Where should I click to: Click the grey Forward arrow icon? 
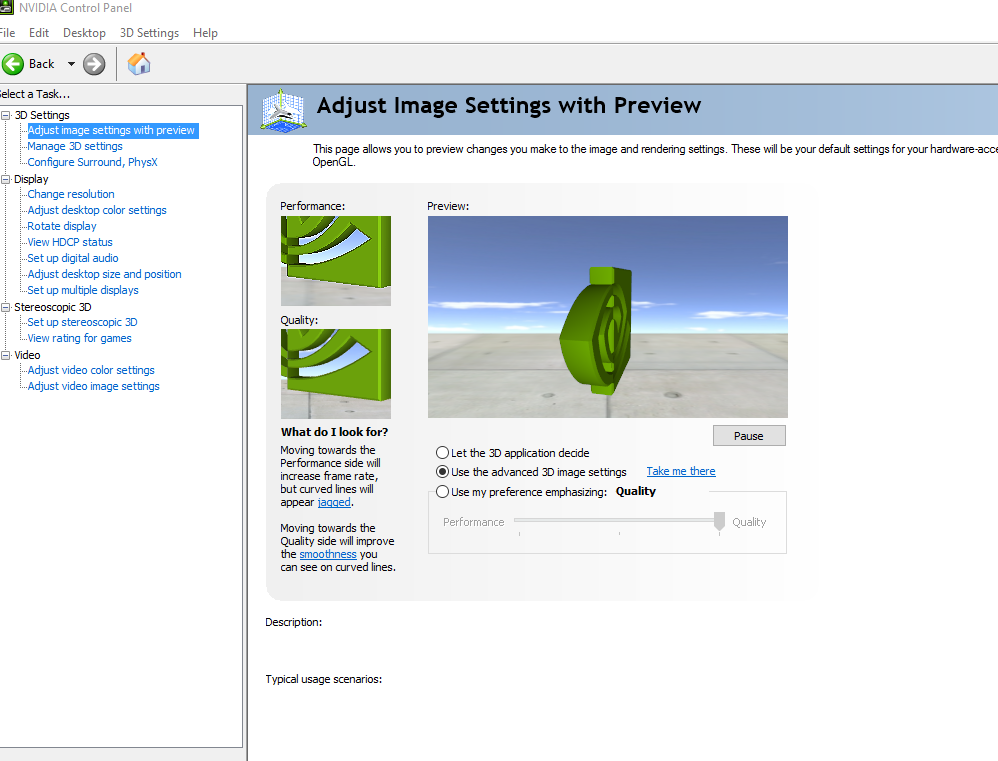pos(94,64)
